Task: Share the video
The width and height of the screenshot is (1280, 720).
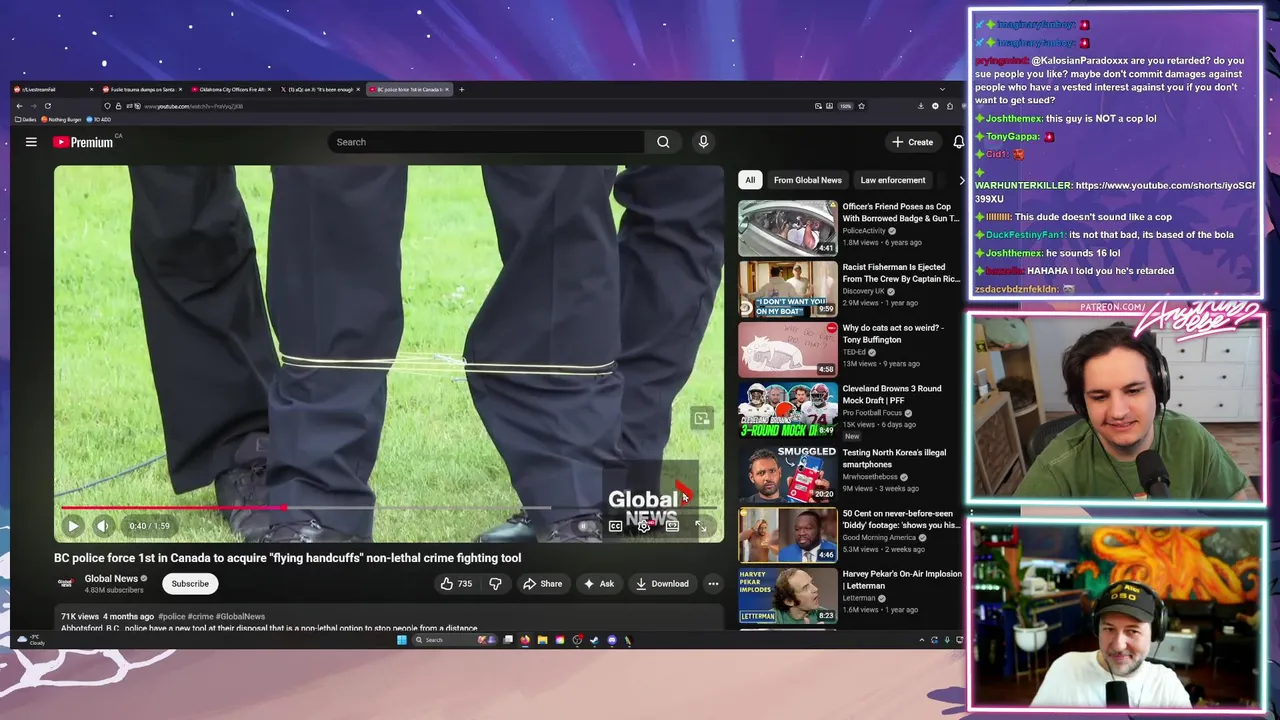Action: pos(543,584)
